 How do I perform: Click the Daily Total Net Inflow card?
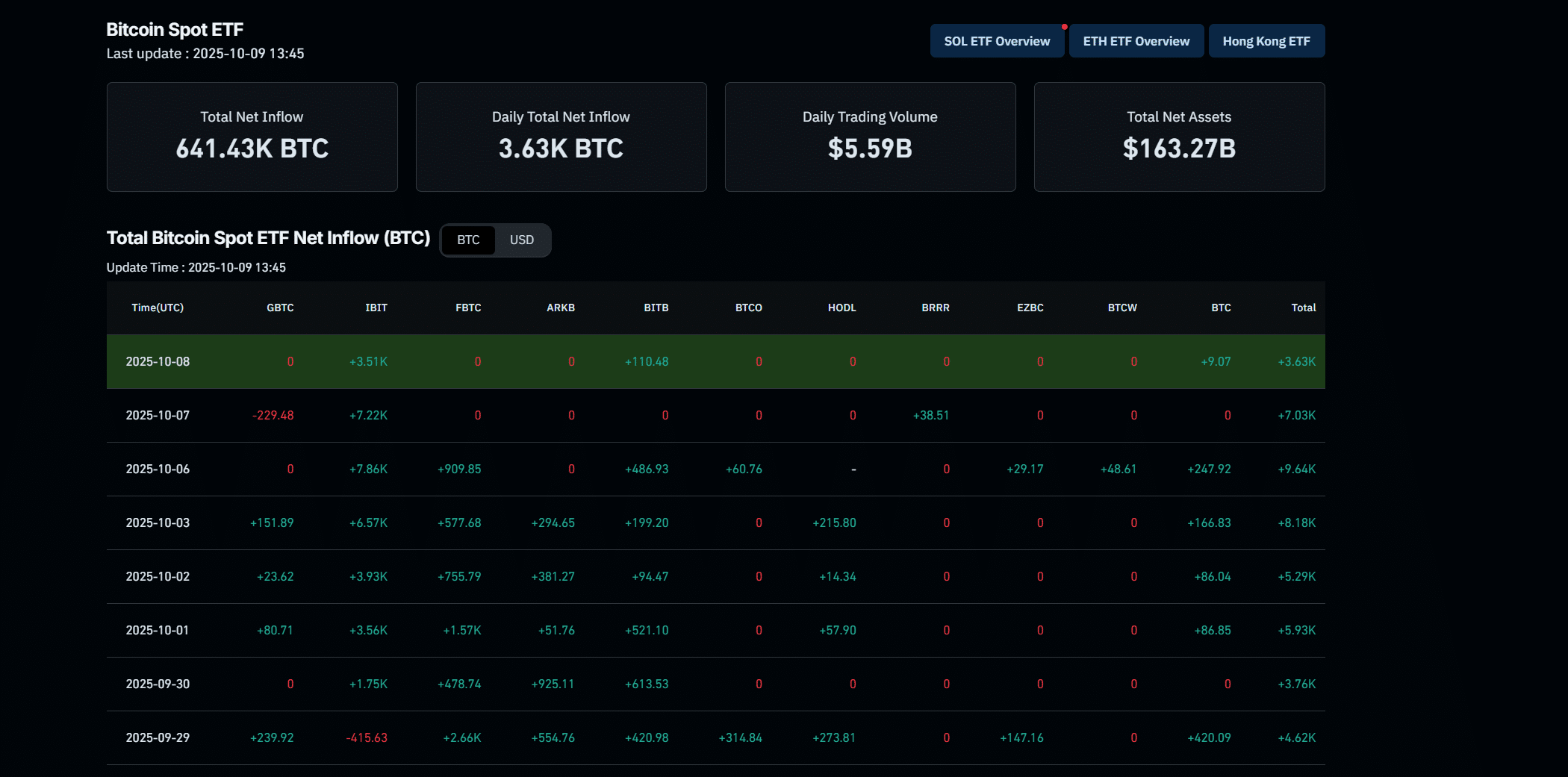point(561,137)
